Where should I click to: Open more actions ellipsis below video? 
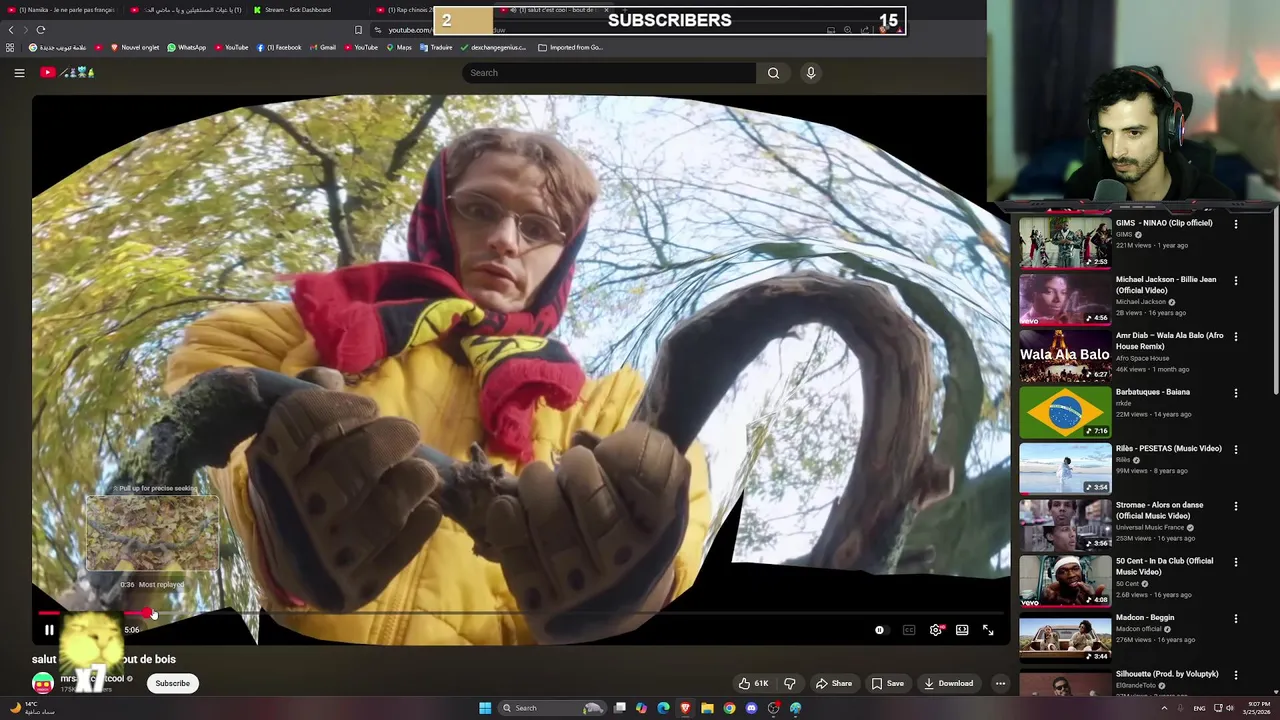pos(1000,684)
